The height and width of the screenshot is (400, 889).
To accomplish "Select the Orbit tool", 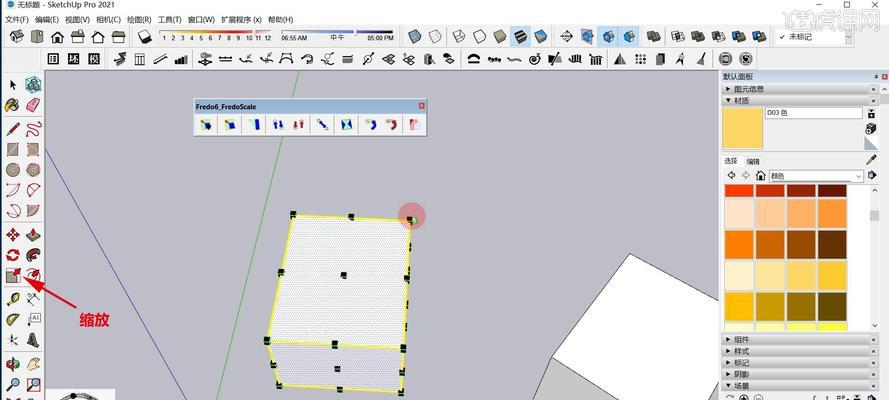I will click(13, 364).
